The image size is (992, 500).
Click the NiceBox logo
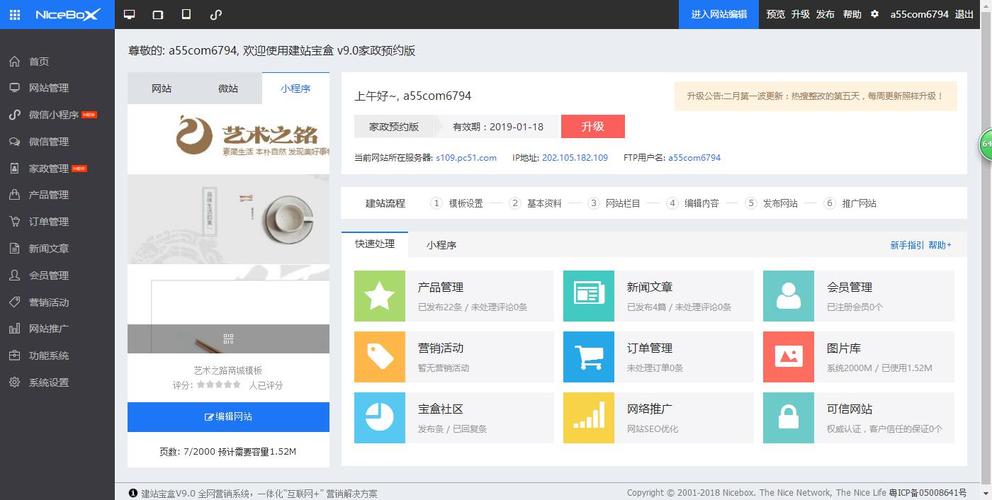(68, 15)
